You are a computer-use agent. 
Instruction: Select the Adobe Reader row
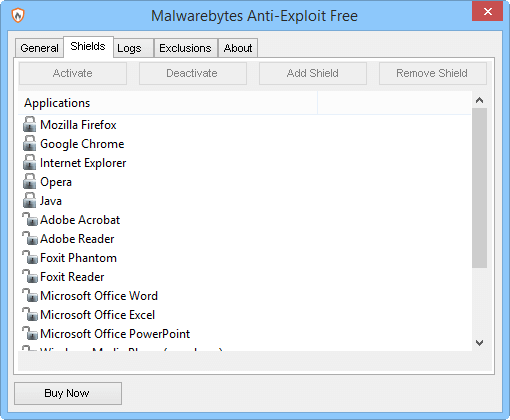pyautogui.click(x=245, y=239)
